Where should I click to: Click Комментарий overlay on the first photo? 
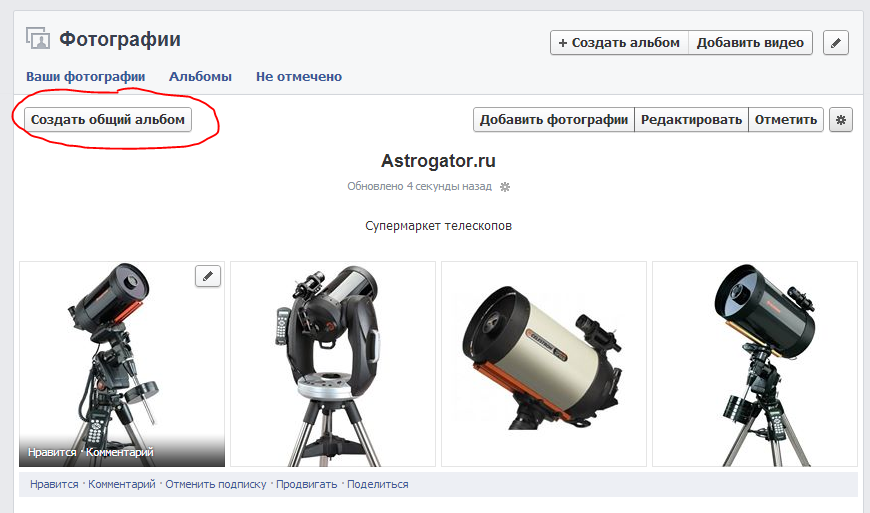120,452
